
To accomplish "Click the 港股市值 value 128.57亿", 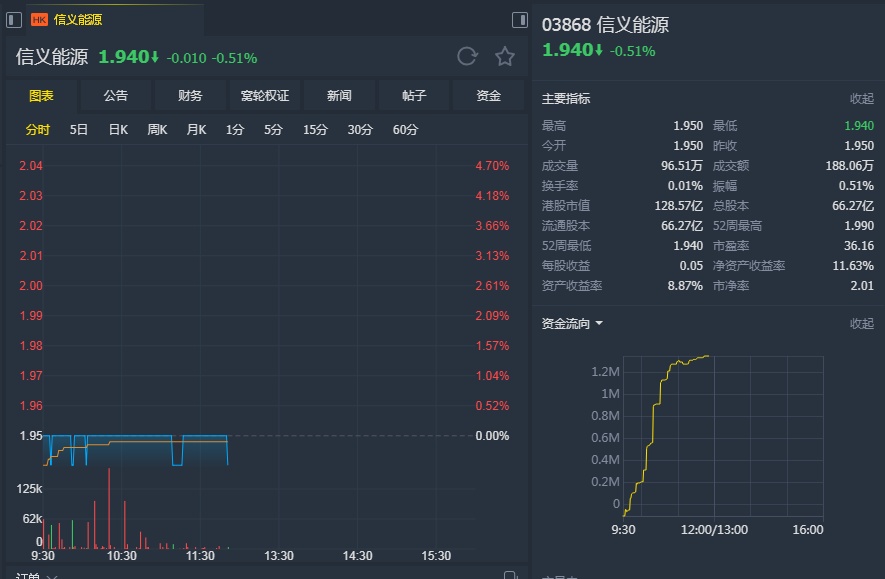I will point(678,206).
